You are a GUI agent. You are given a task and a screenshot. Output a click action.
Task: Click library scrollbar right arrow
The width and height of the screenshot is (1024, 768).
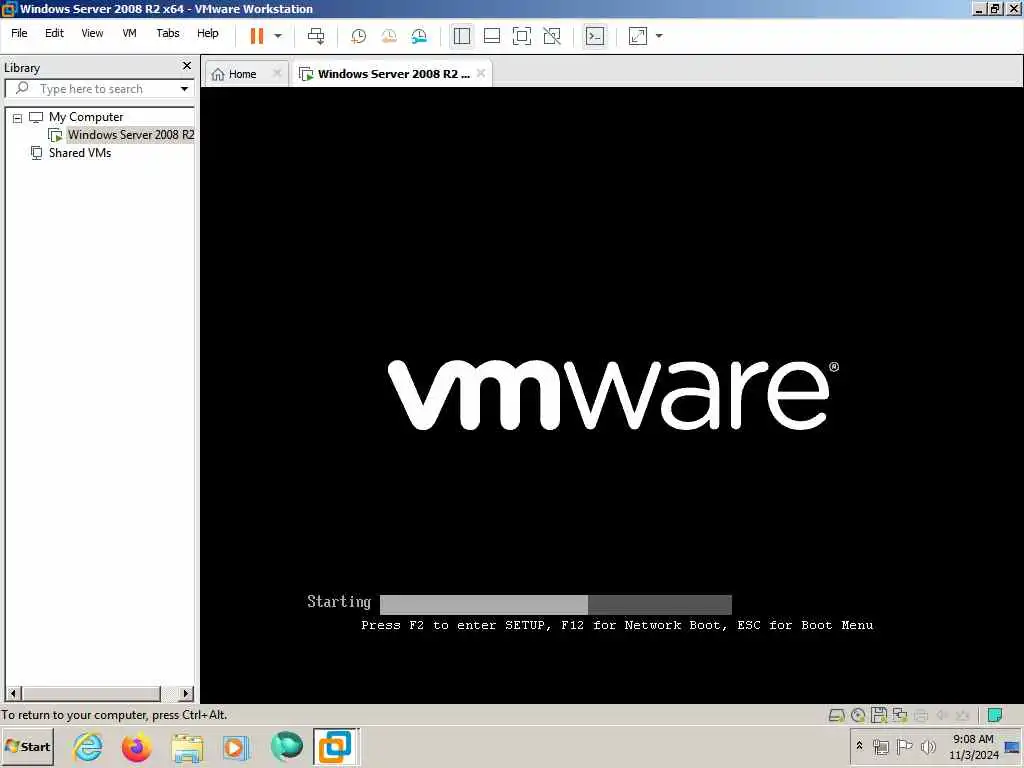click(186, 694)
